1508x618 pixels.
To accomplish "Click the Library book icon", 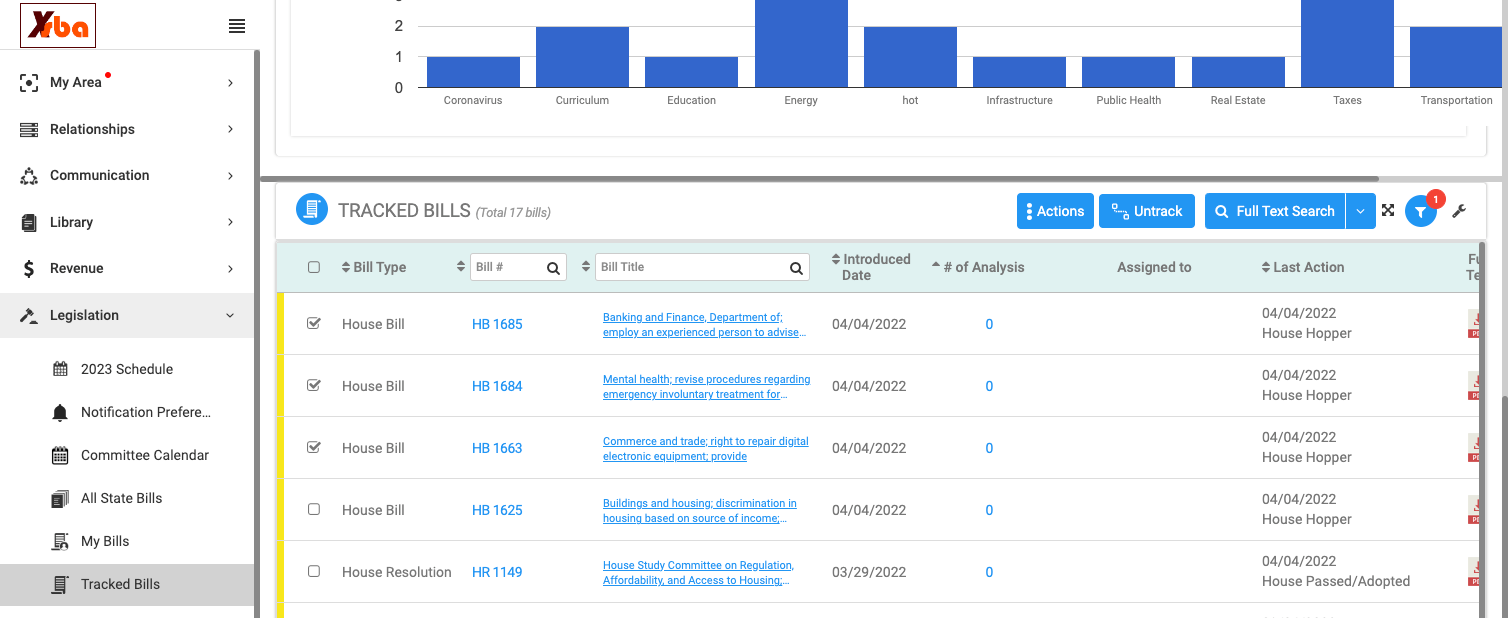I will coord(29,222).
